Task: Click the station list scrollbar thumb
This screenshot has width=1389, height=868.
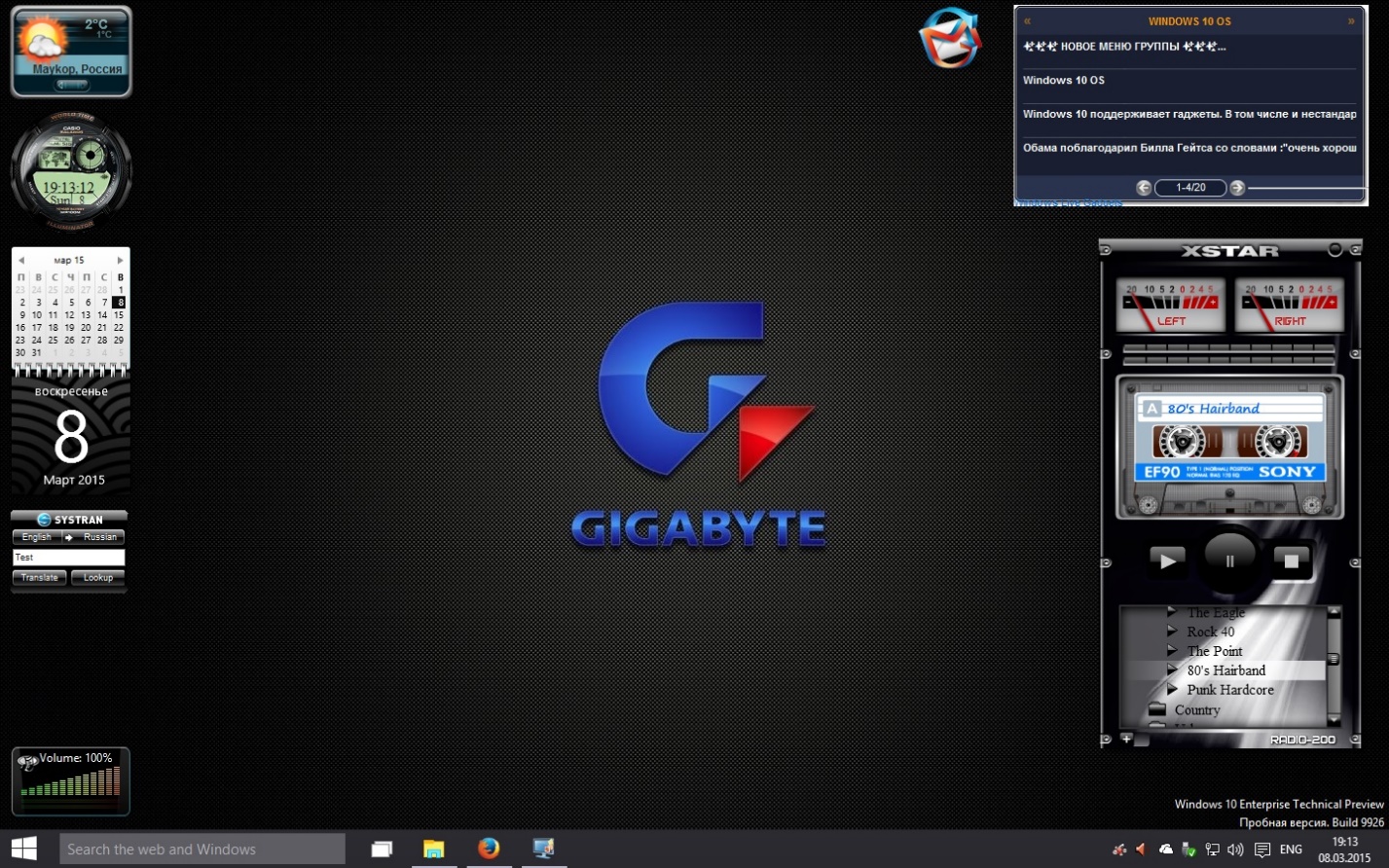Action: 1334,660
